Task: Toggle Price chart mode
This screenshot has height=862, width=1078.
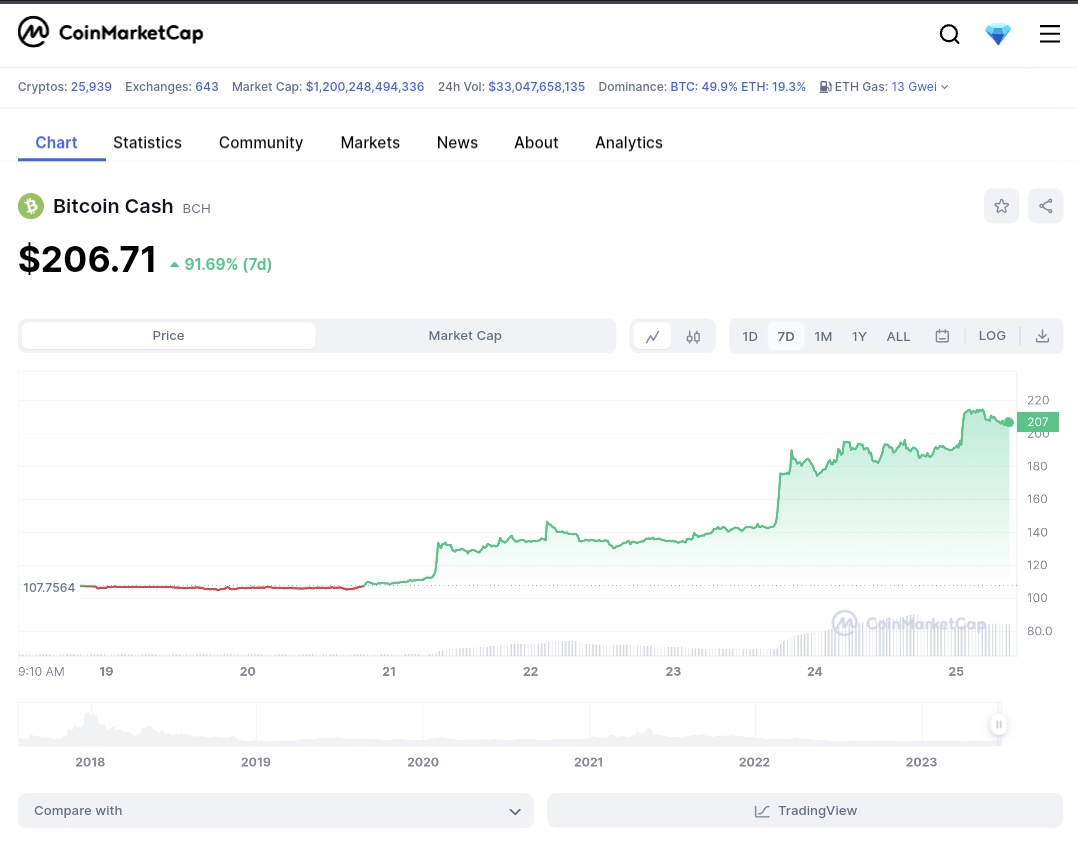Action: [x=168, y=335]
